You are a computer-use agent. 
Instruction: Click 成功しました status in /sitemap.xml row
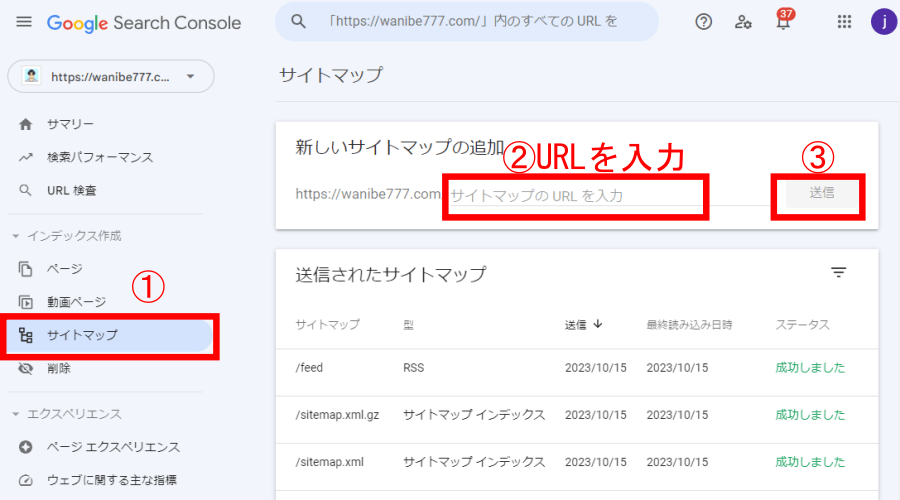[x=810, y=462]
